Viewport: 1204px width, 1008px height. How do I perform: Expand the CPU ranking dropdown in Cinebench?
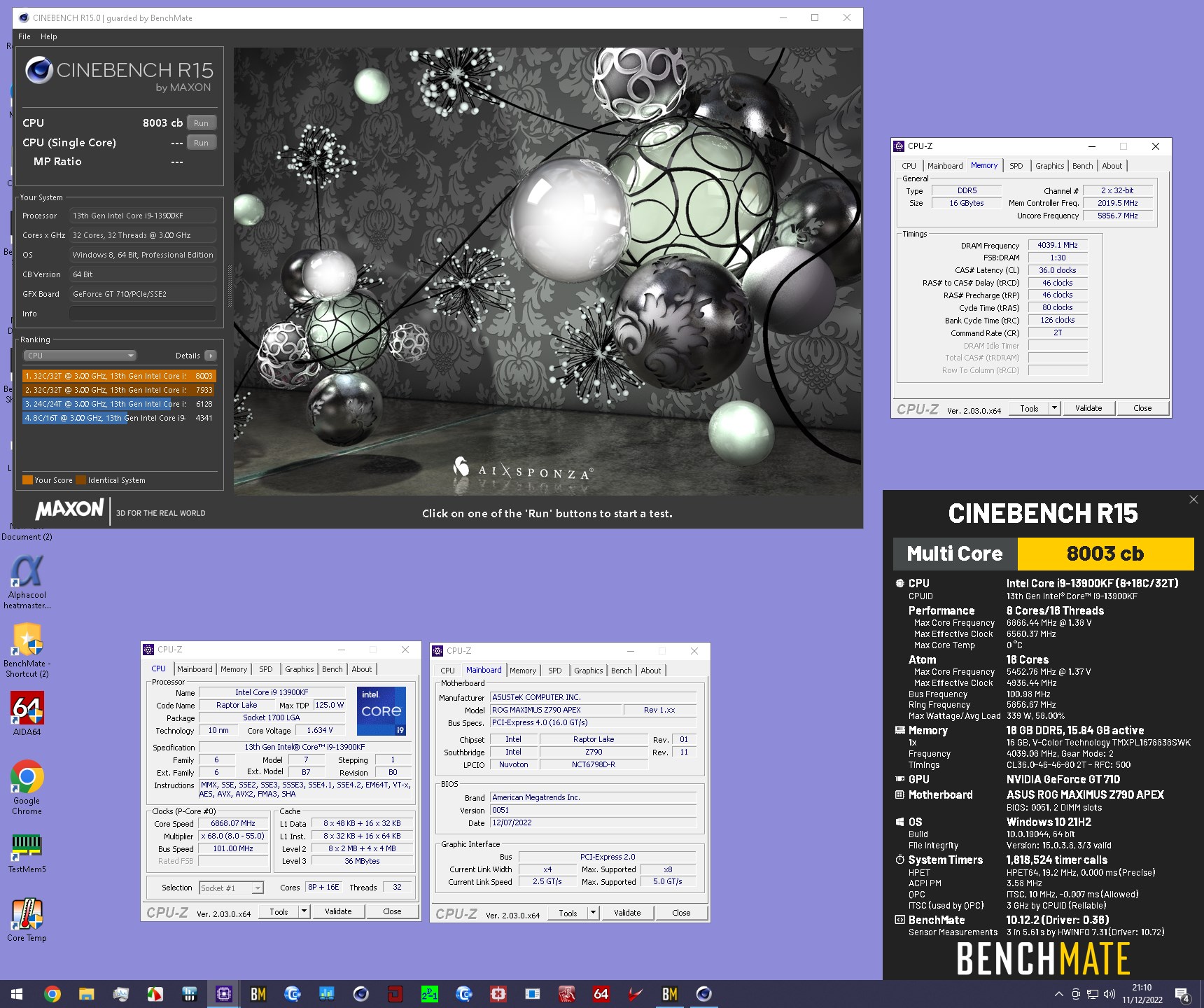80,356
